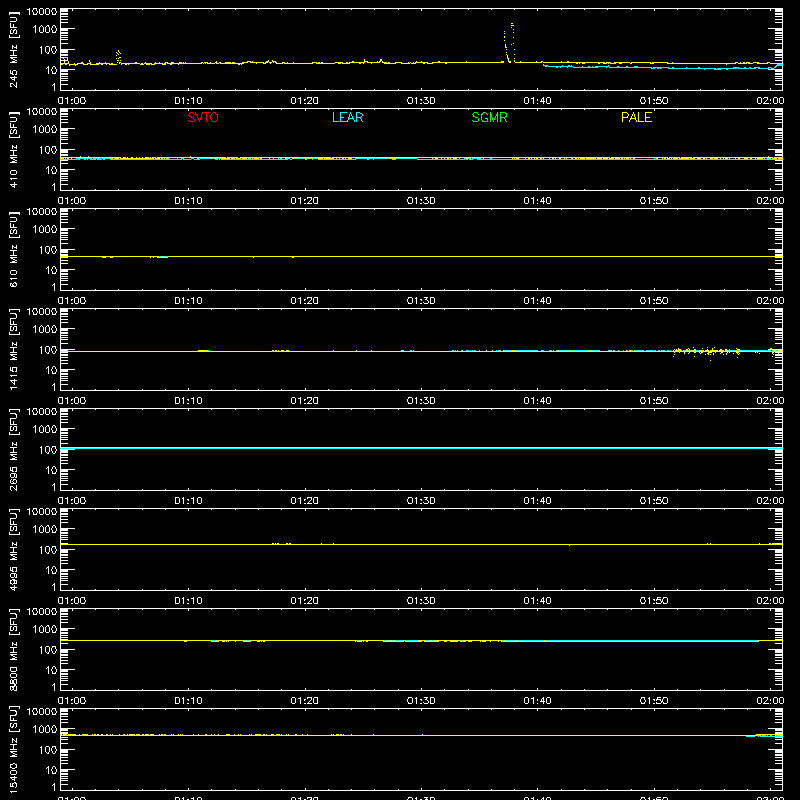Click the cyan LEAR station label
This screenshot has height=800, width=800.
pyautogui.click(x=347, y=117)
